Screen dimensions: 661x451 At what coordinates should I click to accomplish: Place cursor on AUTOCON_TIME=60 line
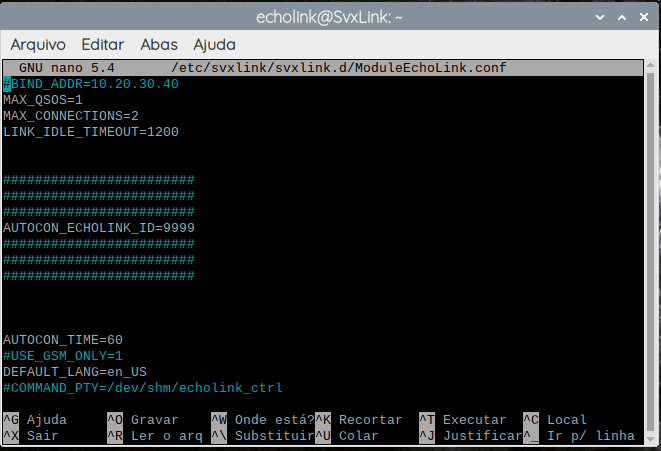pyautogui.click(x=63, y=340)
